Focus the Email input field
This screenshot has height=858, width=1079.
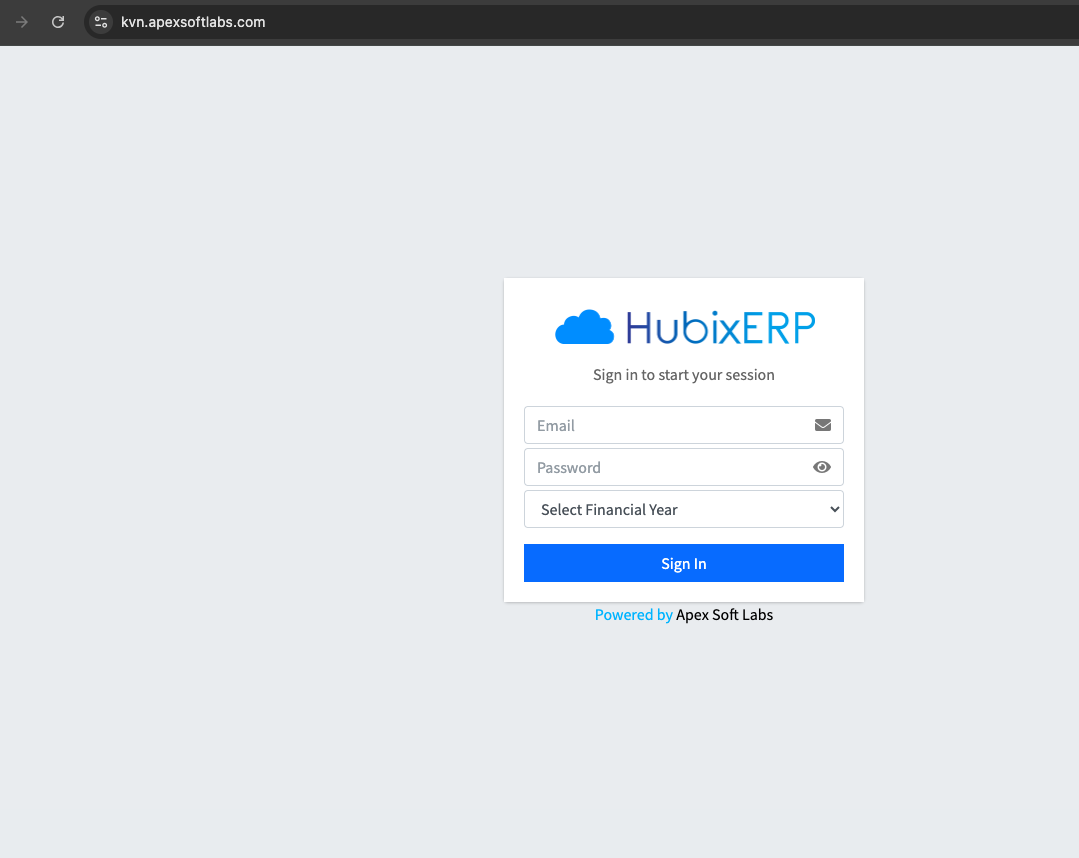pos(665,425)
